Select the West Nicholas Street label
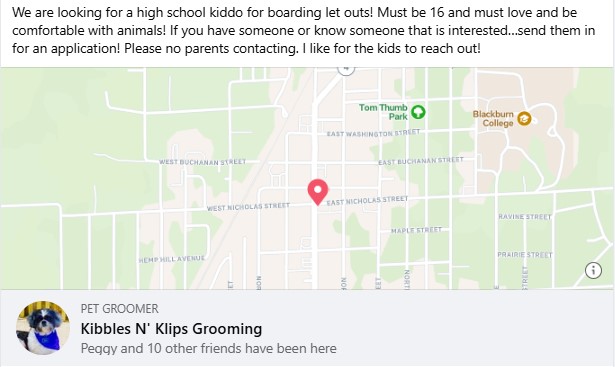The height and width of the screenshot is (367, 615). click(248, 207)
